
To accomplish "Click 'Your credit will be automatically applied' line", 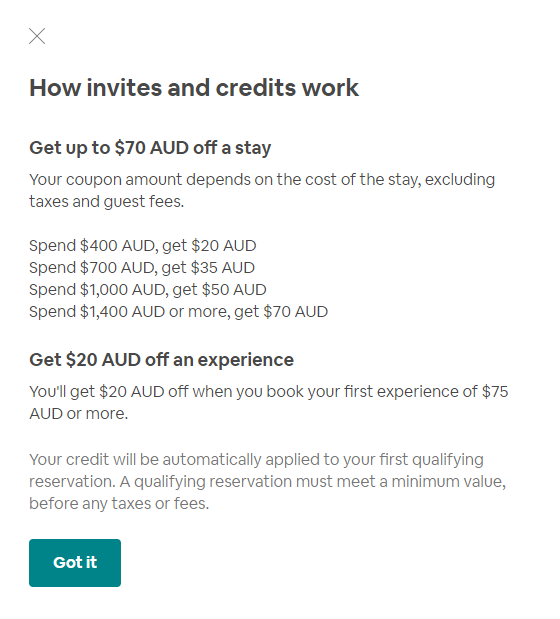I will point(257,460).
